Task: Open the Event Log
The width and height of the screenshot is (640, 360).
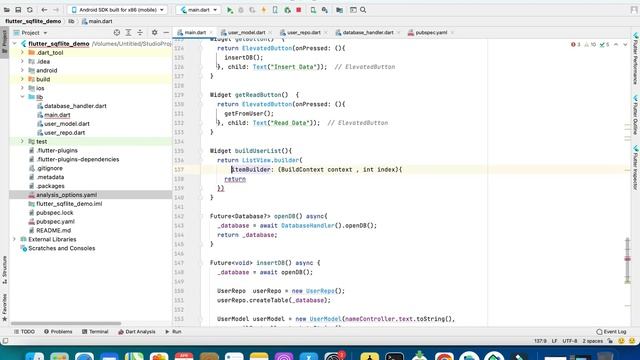Action: [611, 332]
